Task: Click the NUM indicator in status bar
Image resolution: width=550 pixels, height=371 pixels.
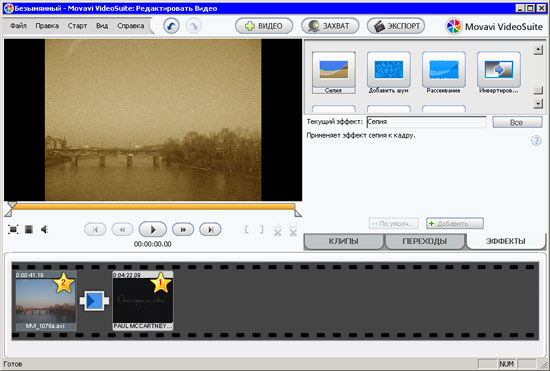Action: [x=507, y=364]
